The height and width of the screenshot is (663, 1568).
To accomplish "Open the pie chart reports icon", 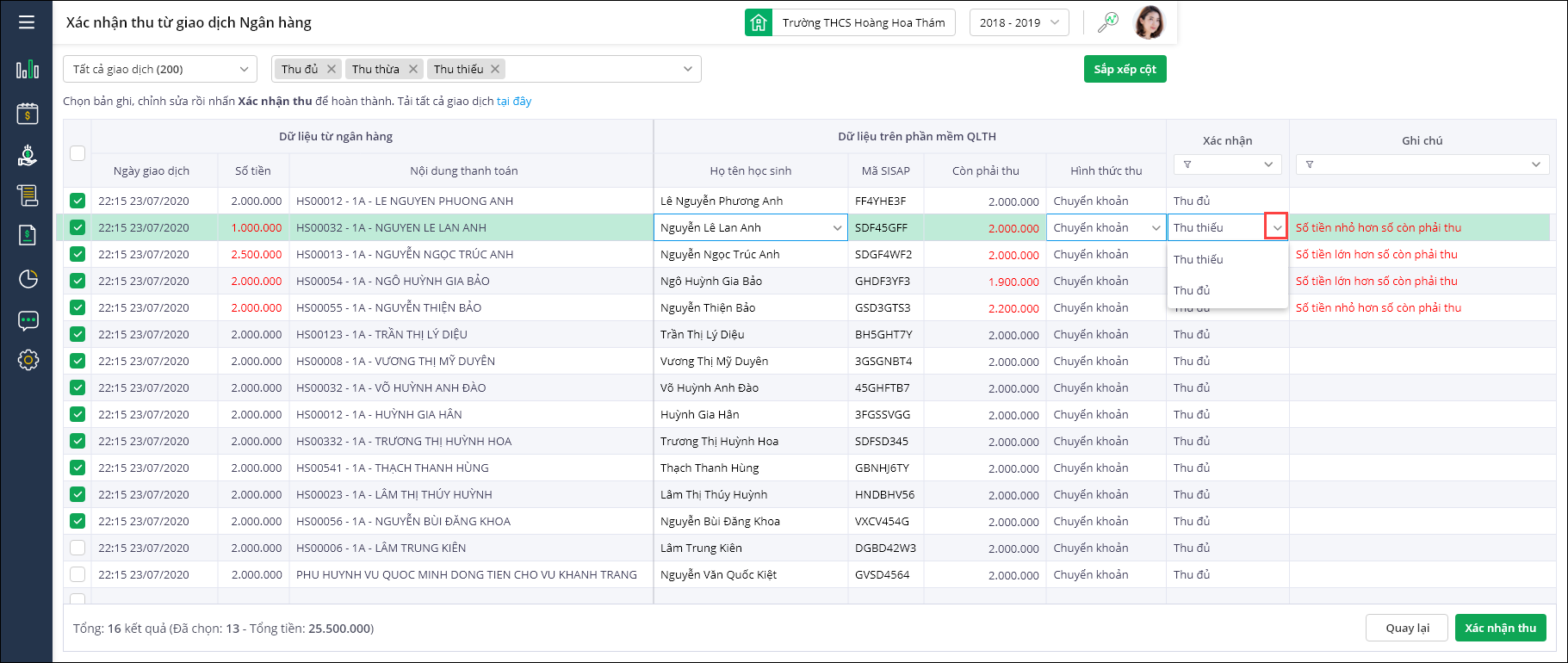I will coord(28,278).
